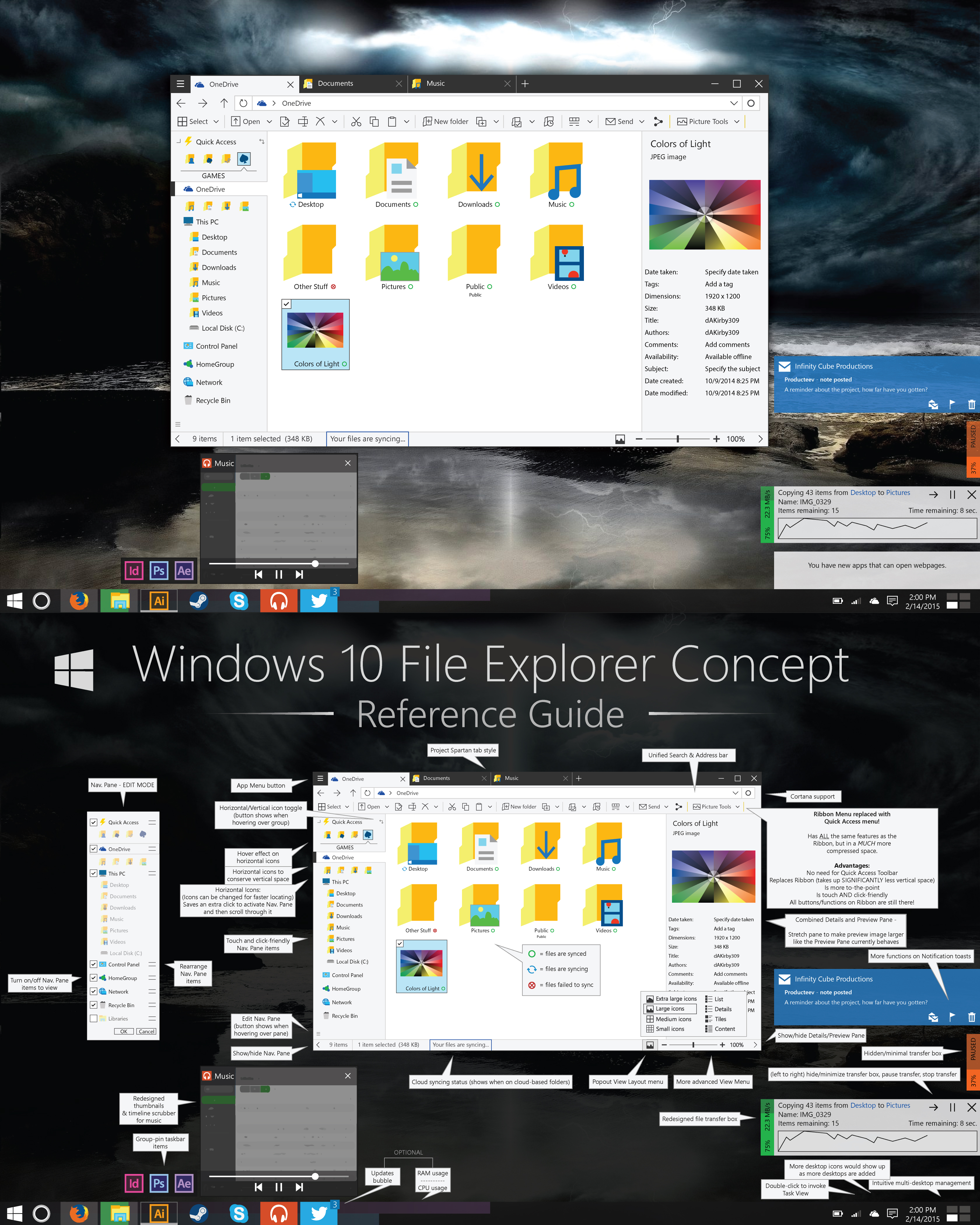This screenshot has height=1225, width=980.
Task: Click the Cut scissors icon in the upper explorer toolbar
Action: 356,122
